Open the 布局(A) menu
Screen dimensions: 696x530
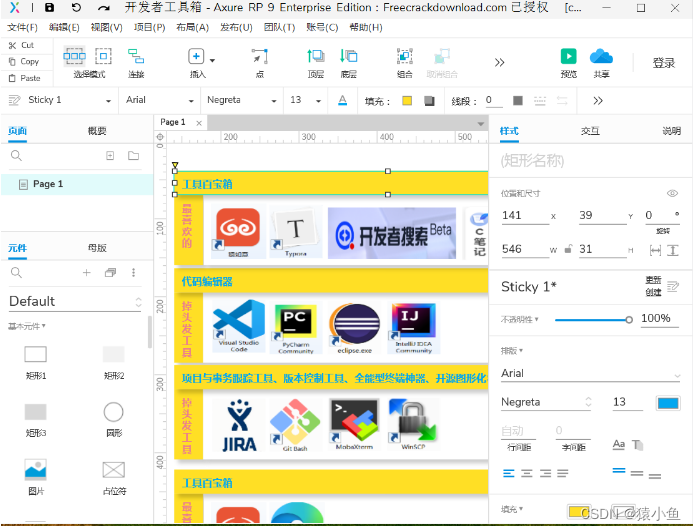click(x=185, y=27)
